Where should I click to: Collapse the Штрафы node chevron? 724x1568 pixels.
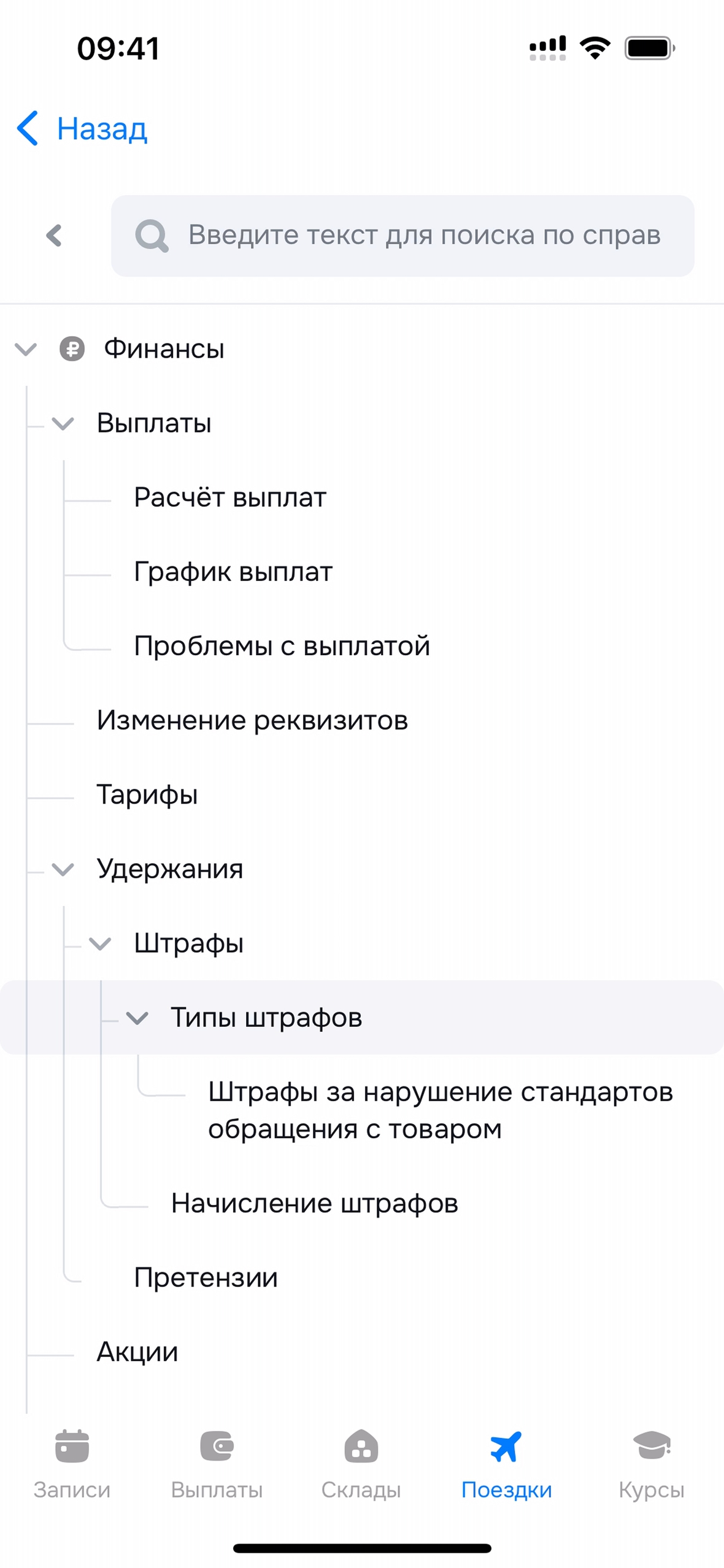point(99,943)
